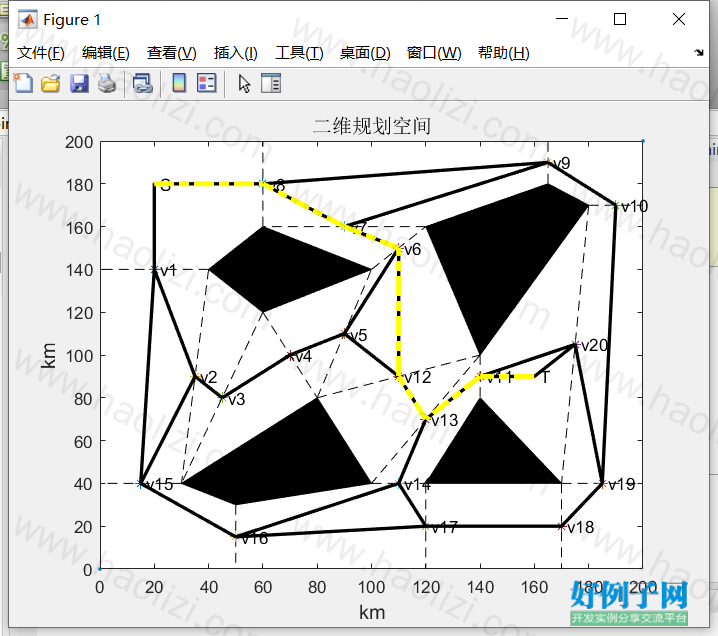This screenshot has width=718, height=636.
Task: Click node label v17
Action: pyautogui.click(x=444, y=527)
